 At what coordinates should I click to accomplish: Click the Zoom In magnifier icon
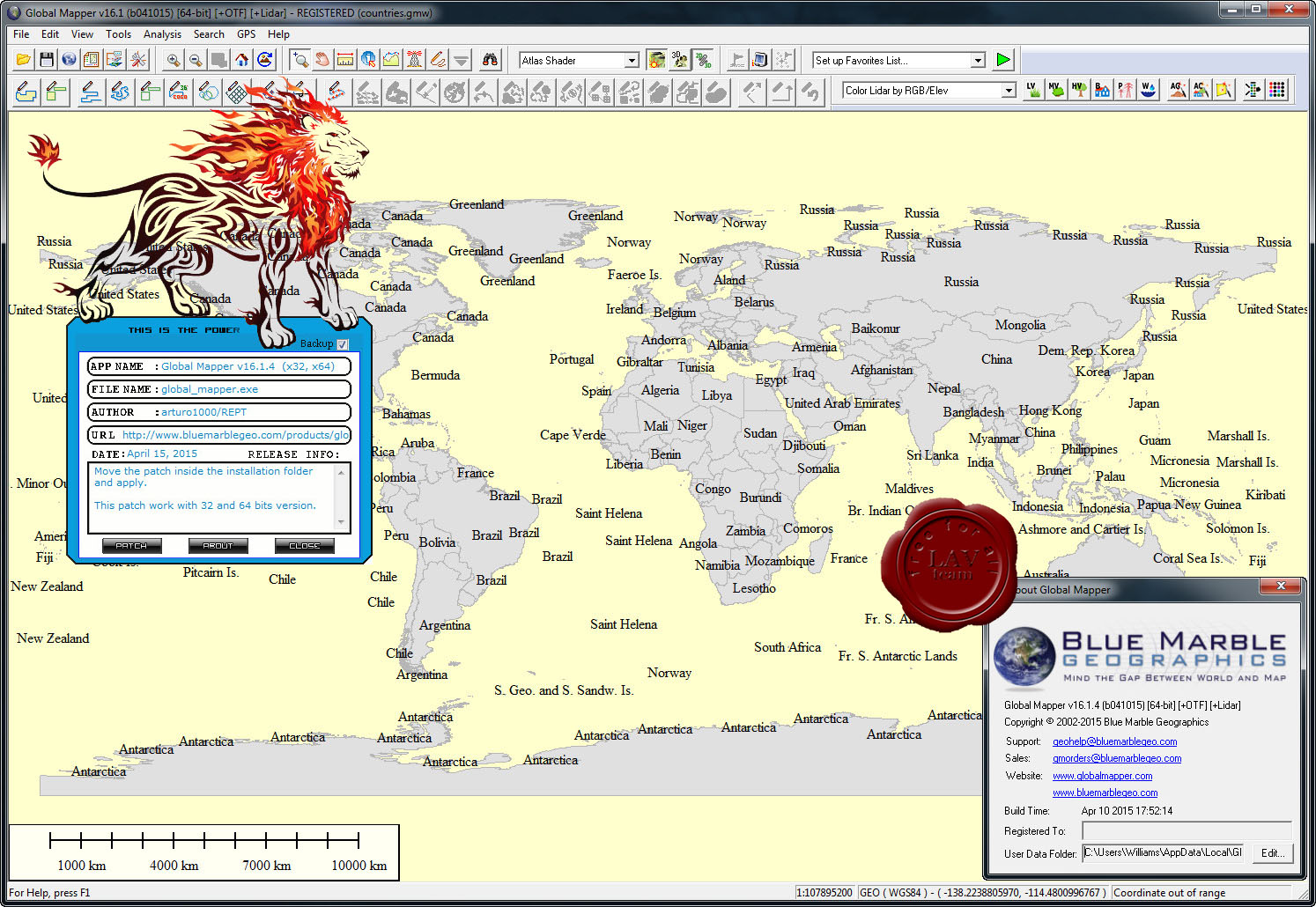pos(174,60)
